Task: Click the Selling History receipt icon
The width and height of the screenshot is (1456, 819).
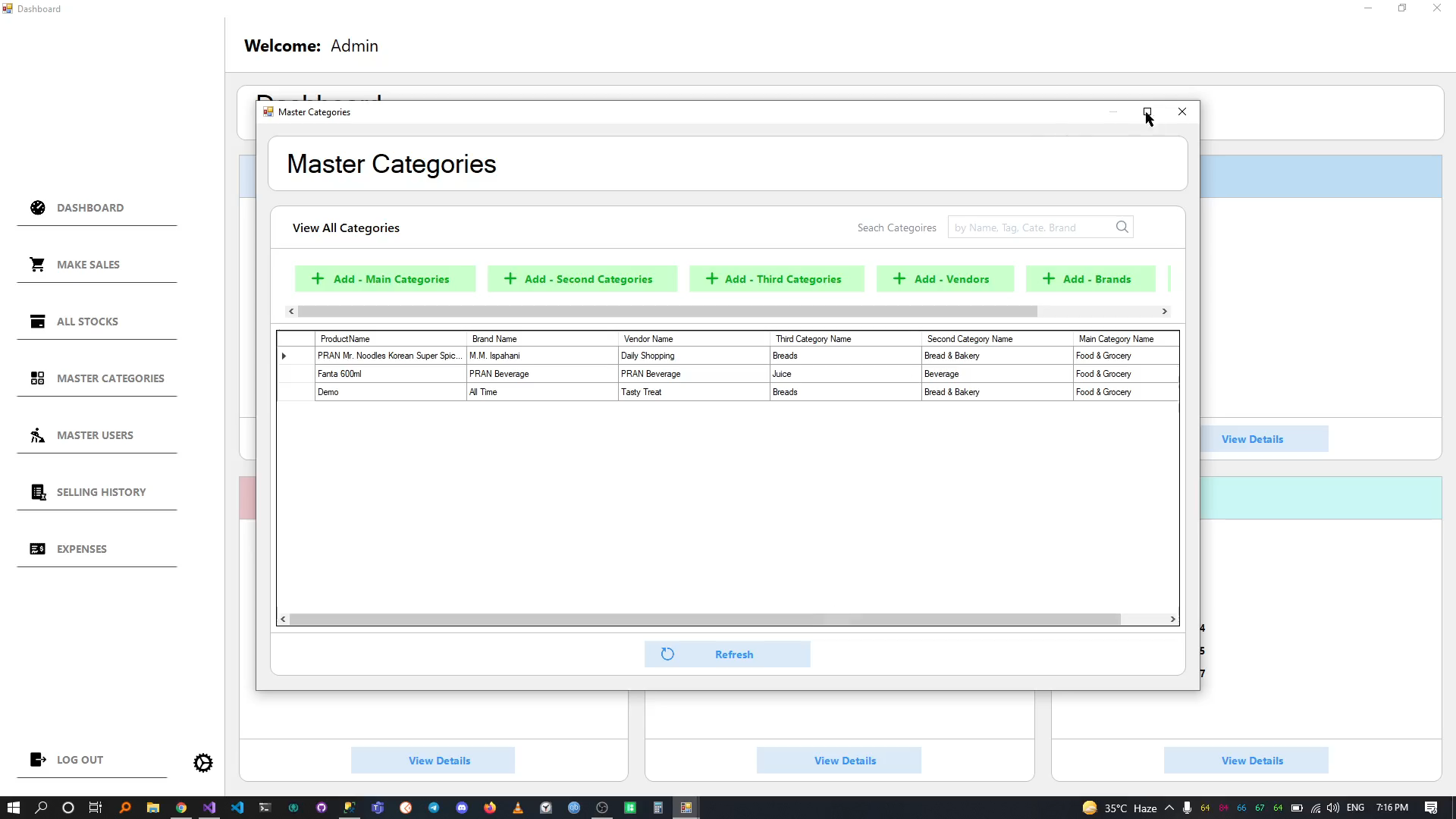Action: pyautogui.click(x=38, y=492)
